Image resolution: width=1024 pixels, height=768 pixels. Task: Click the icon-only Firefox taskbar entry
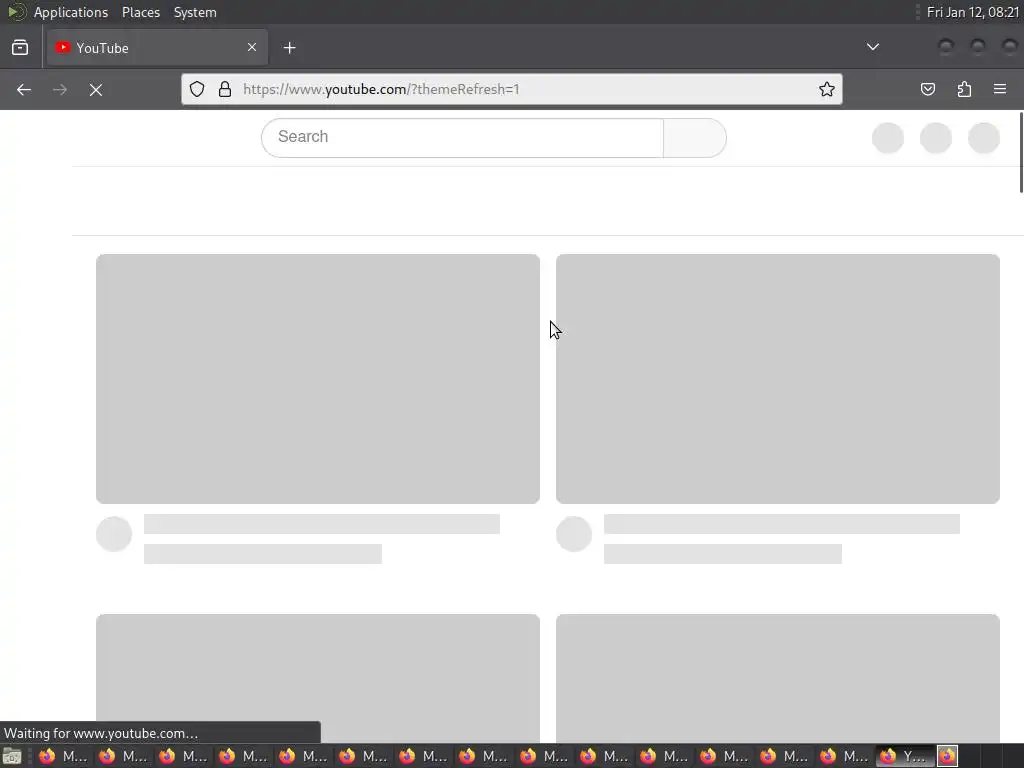click(948, 756)
